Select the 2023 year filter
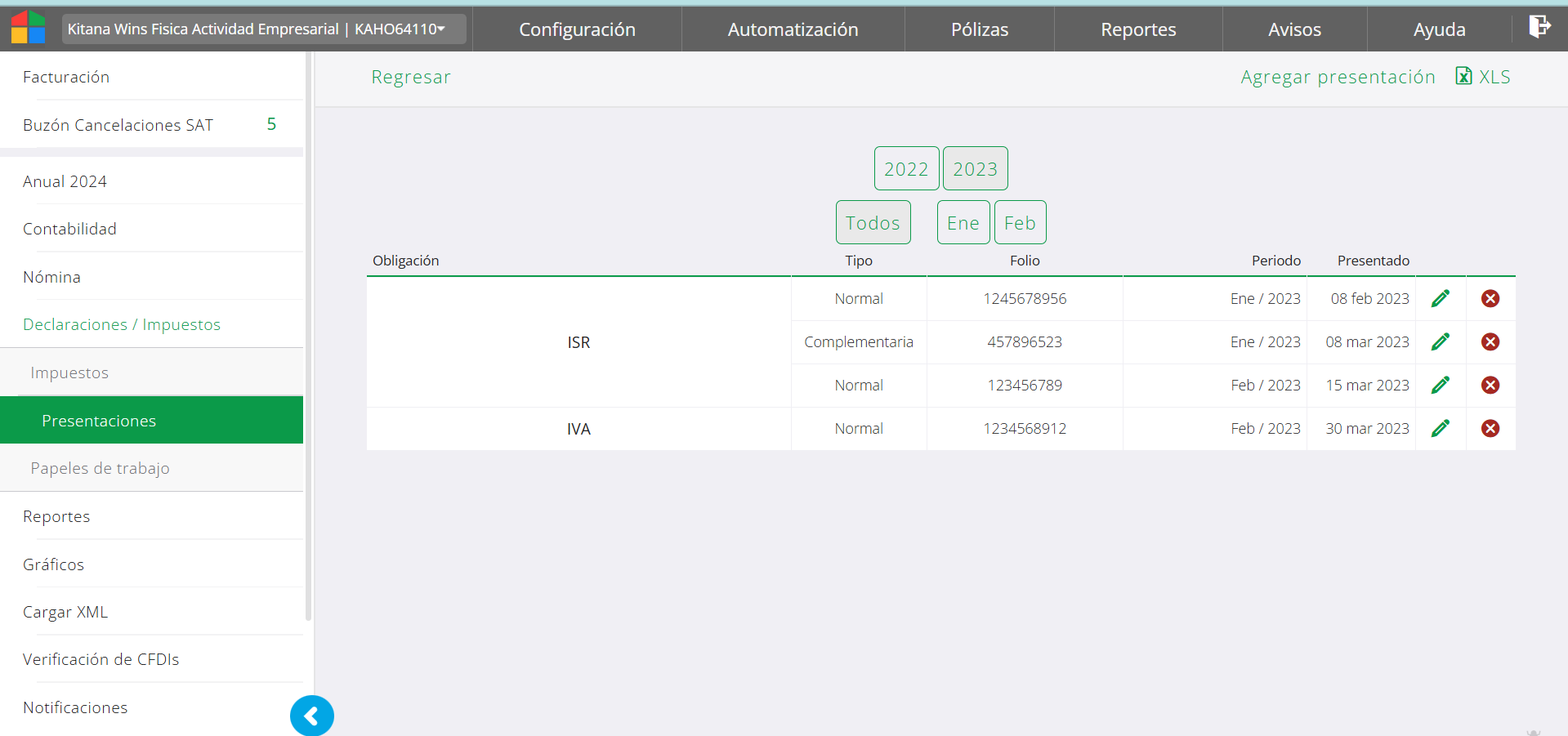Viewport: 1568px width, 736px height. [x=975, y=169]
